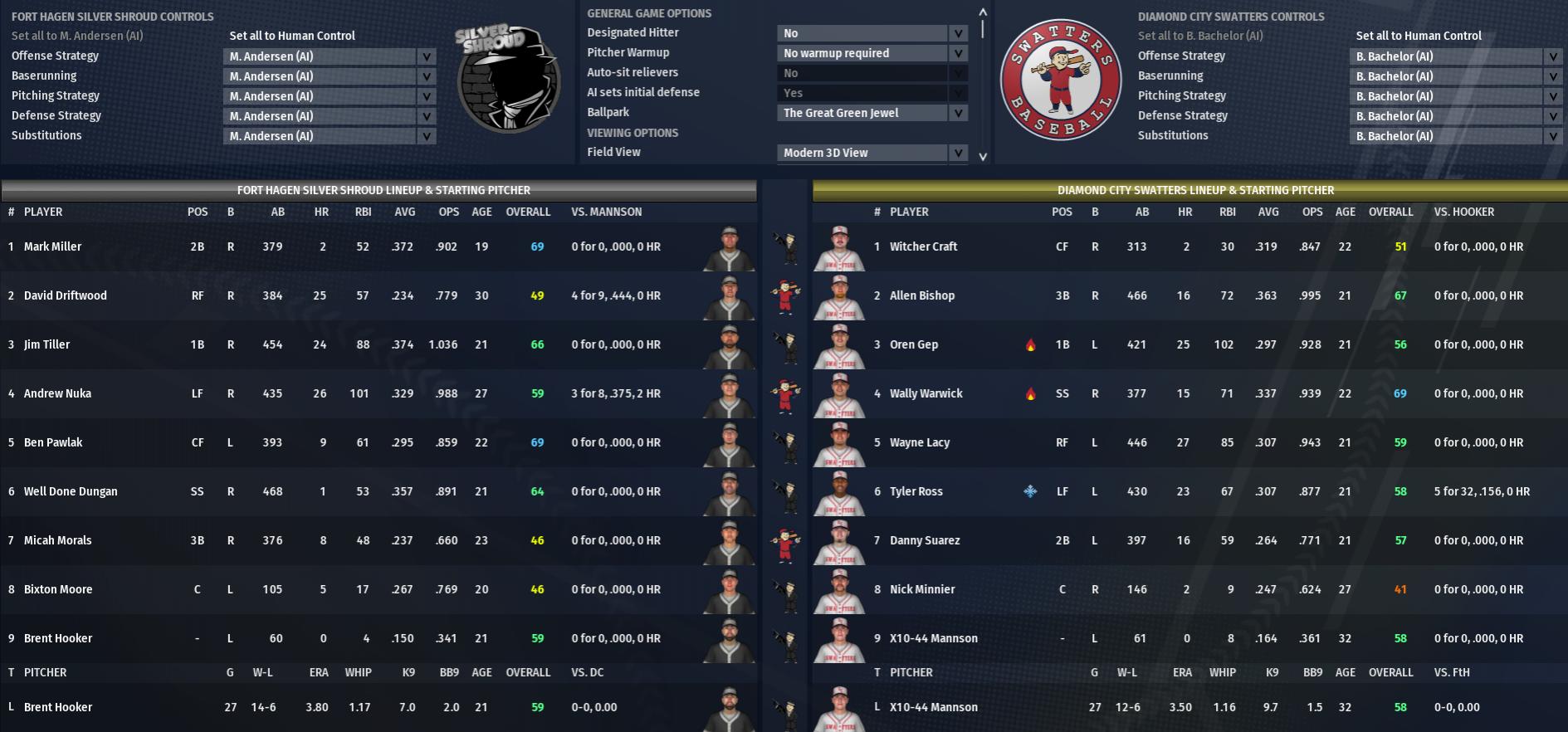Click the Silver Shroud team logo
1568x732 pixels.
click(506, 77)
